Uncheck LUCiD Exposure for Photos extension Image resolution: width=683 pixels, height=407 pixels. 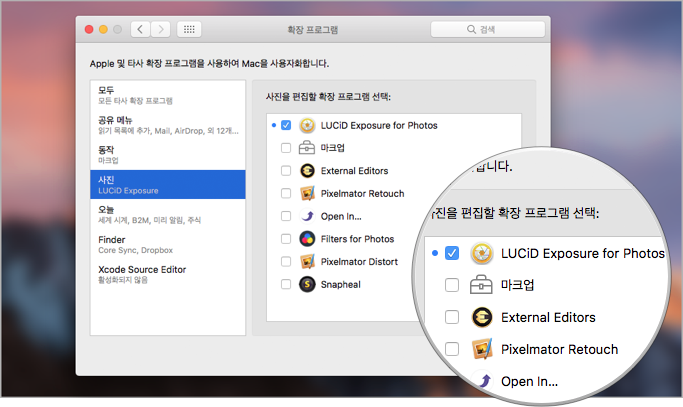click(x=286, y=125)
